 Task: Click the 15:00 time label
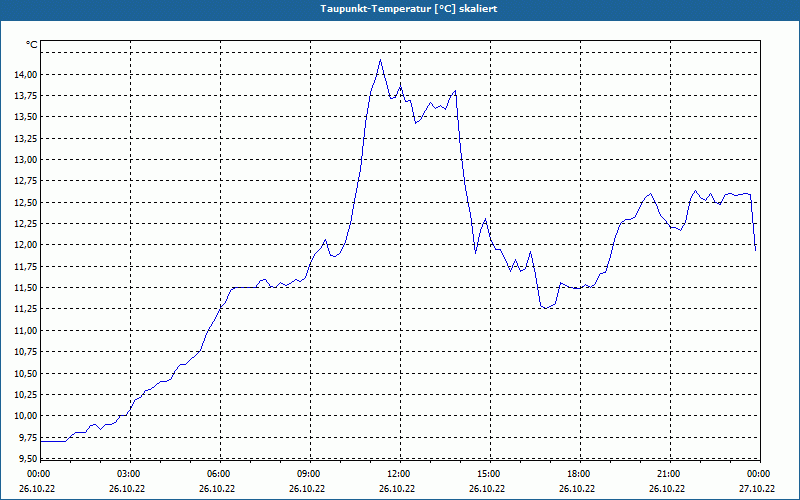(x=490, y=474)
